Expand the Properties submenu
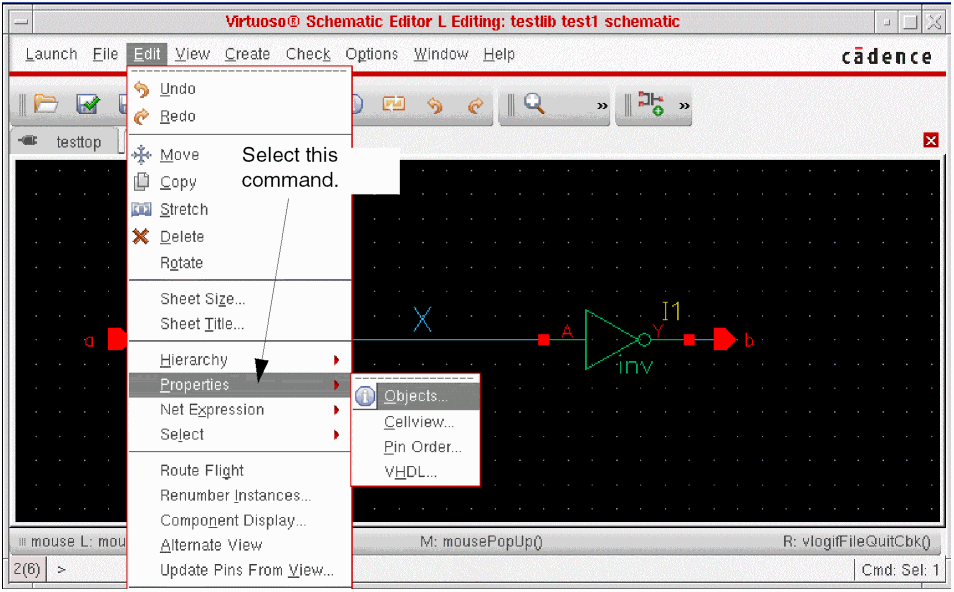The width and height of the screenshot is (954, 592). coord(240,385)
